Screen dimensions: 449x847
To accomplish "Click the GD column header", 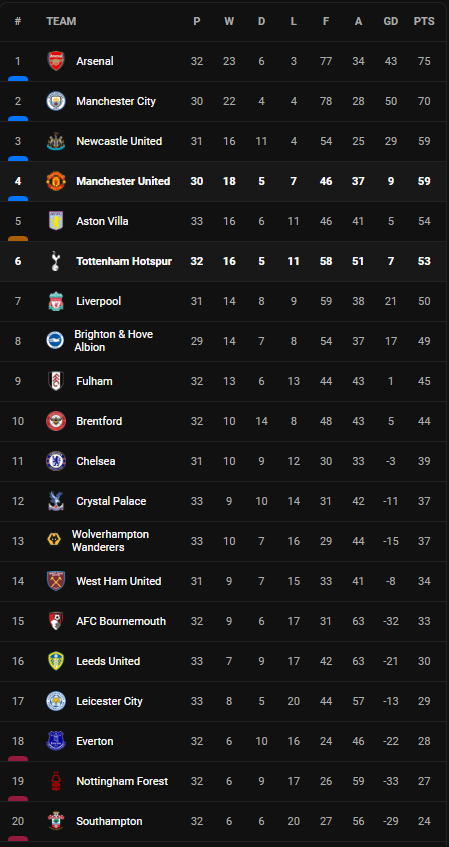I will coord(391,21).
